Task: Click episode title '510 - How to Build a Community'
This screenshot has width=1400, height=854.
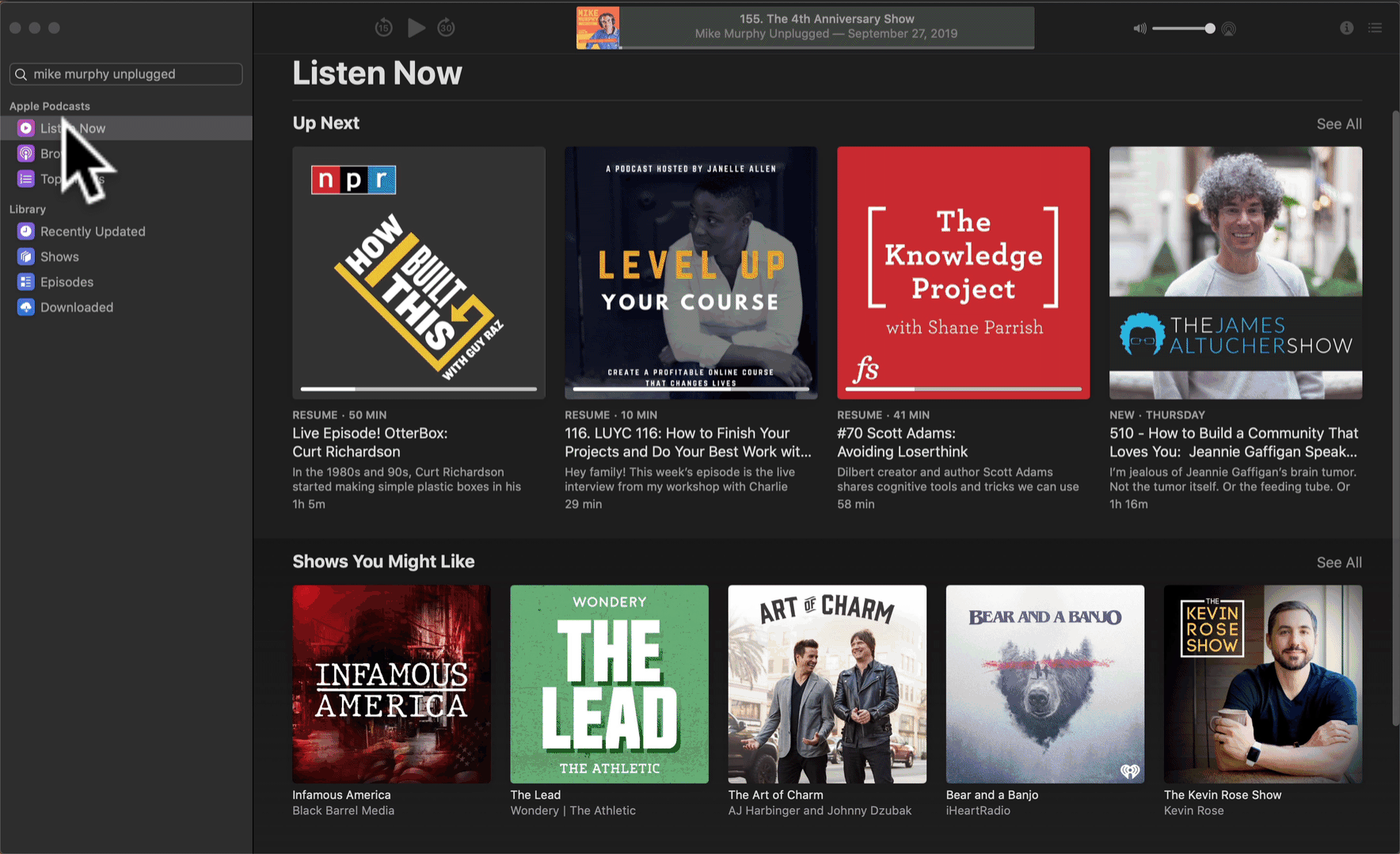Action: (x=1234, y=443)
